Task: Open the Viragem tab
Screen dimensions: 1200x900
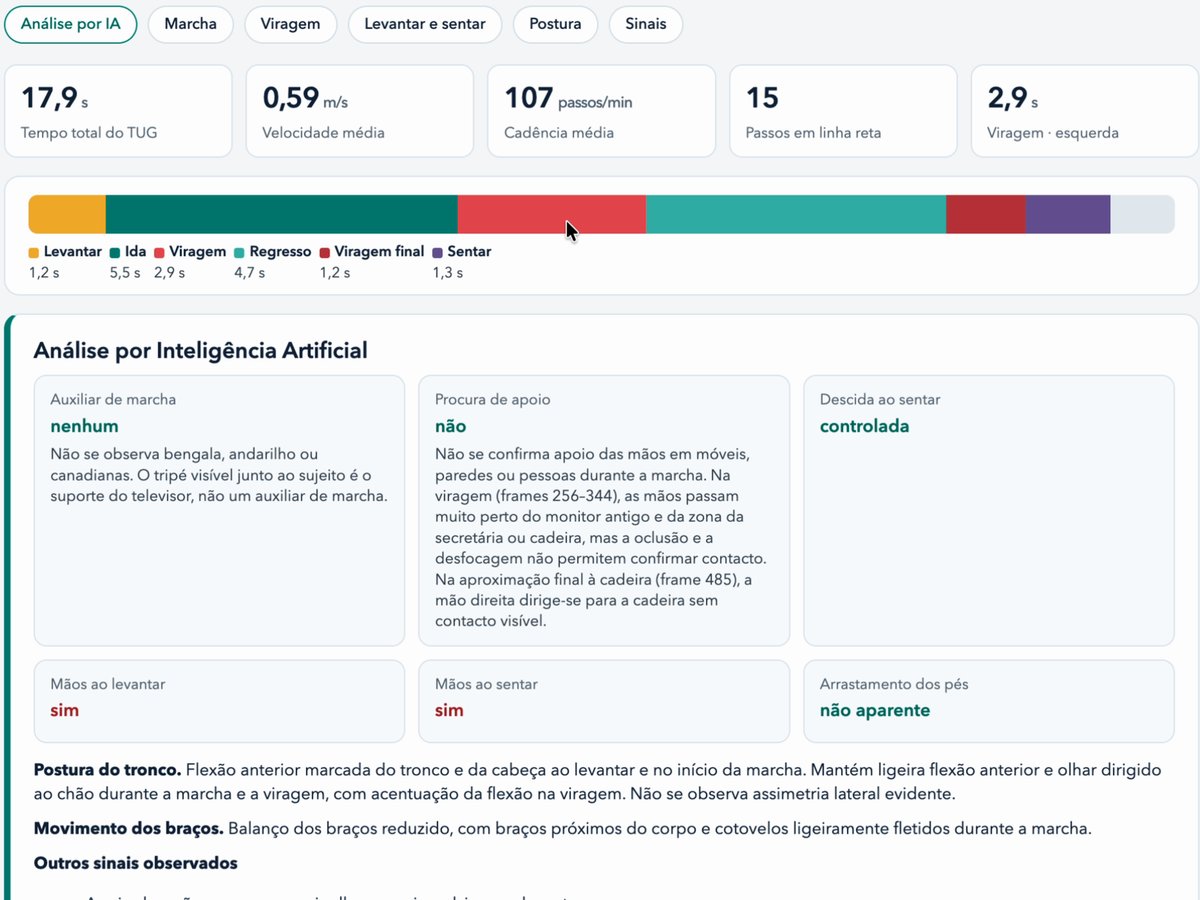Action: coord(290,24)
